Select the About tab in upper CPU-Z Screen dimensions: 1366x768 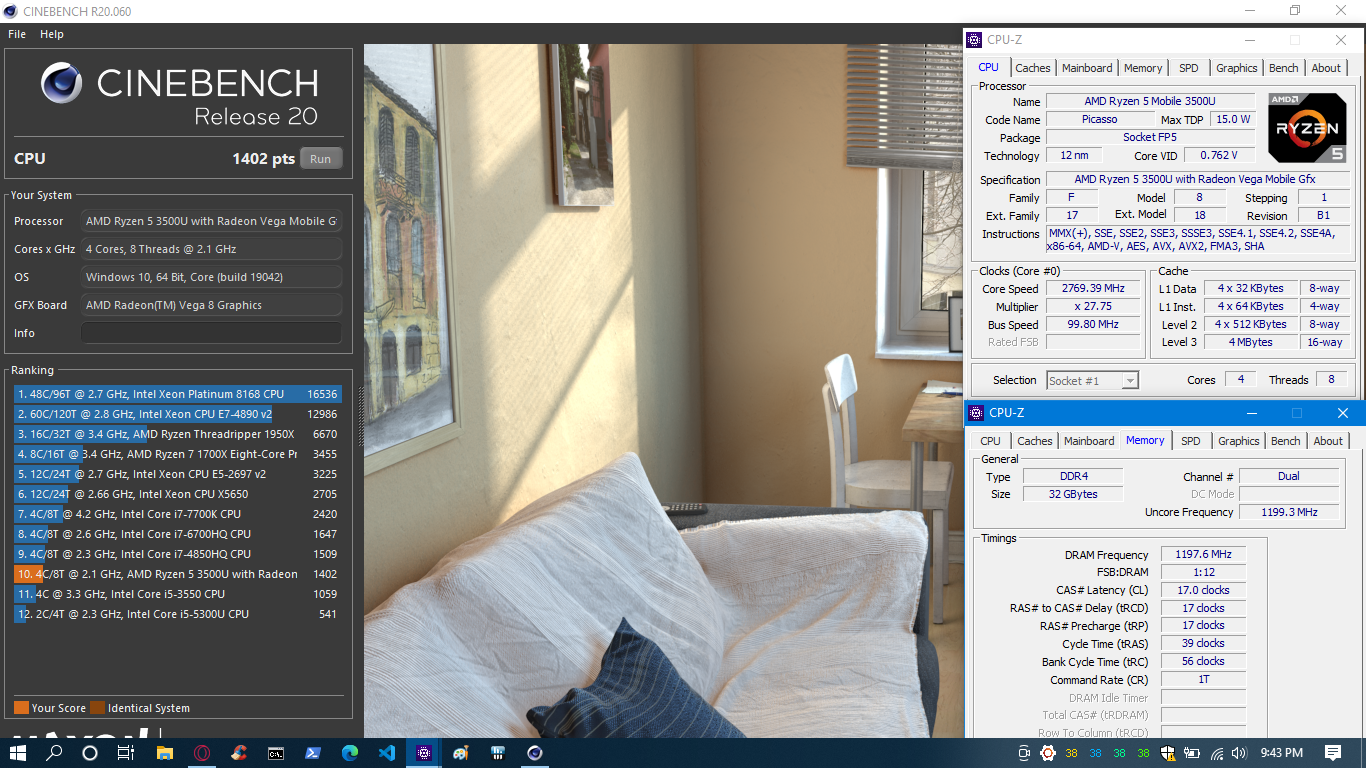coord(1326,68)
